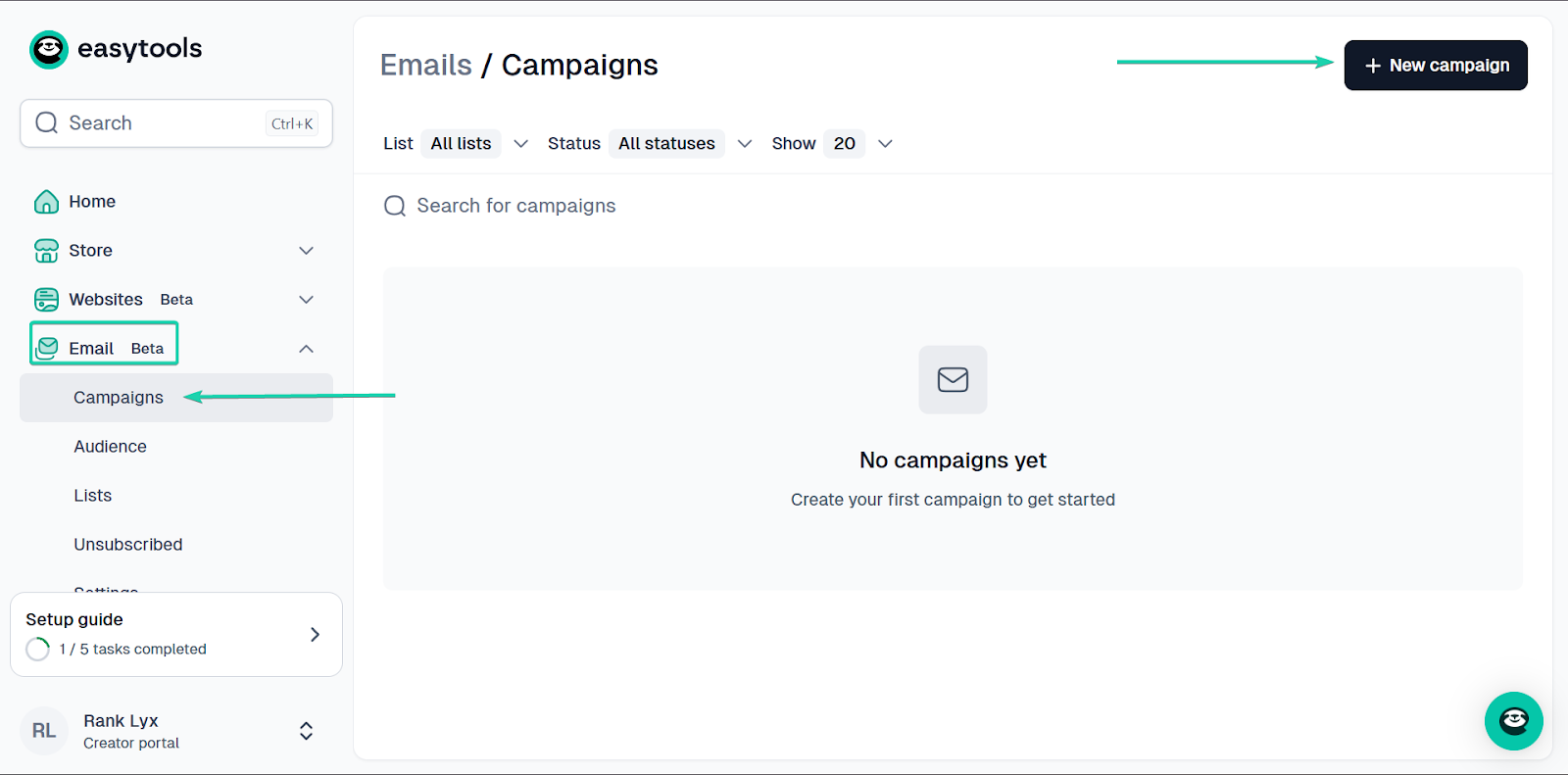Image resolution: width=1568 pixels, height=775 pixels.
Task: Click the Home house icon
Action: pyautogui.click(x=46, y=202)
